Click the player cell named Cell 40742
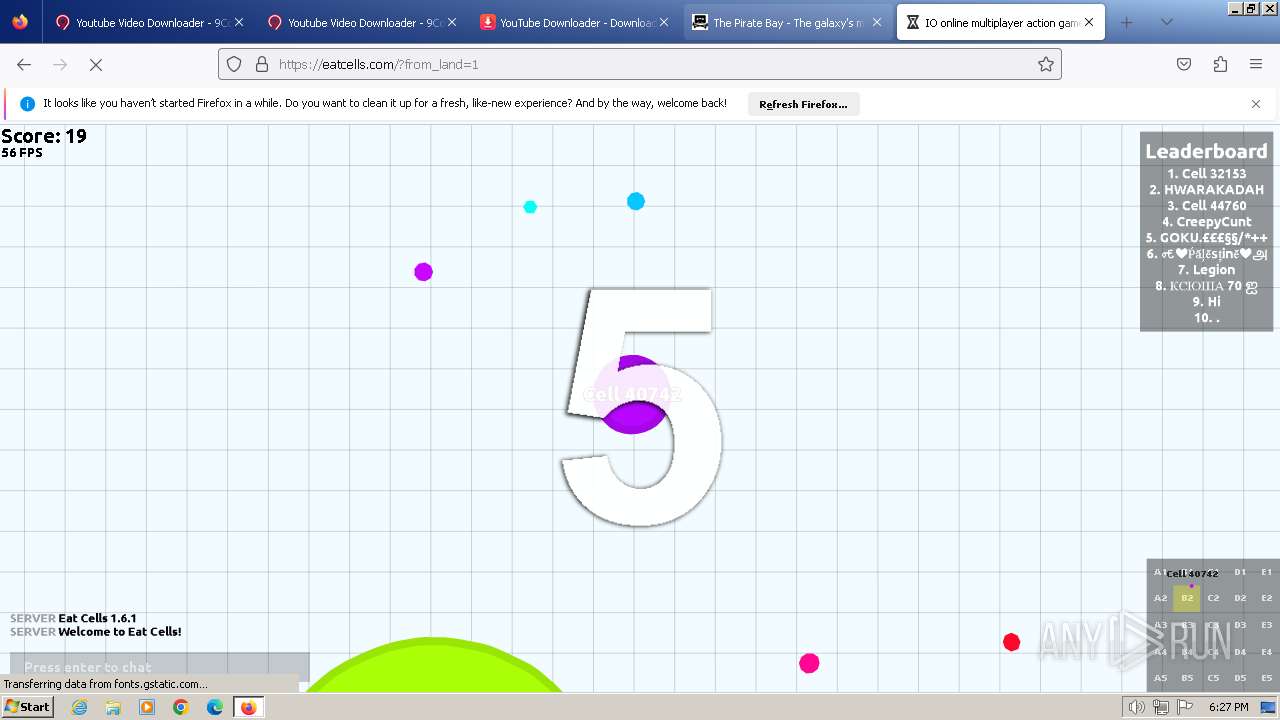 pos(633,394)
